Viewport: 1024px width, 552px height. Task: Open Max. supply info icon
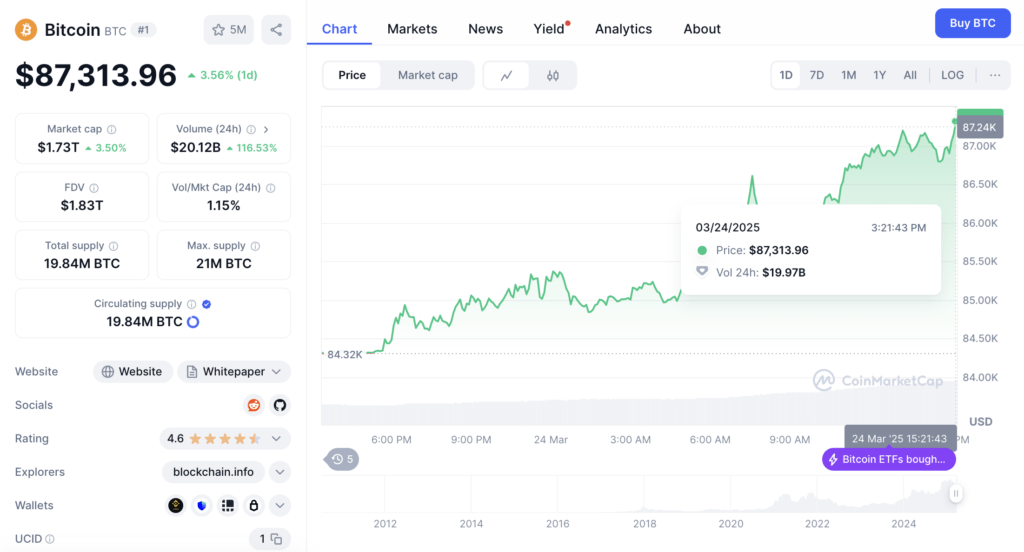pos(255,246)
